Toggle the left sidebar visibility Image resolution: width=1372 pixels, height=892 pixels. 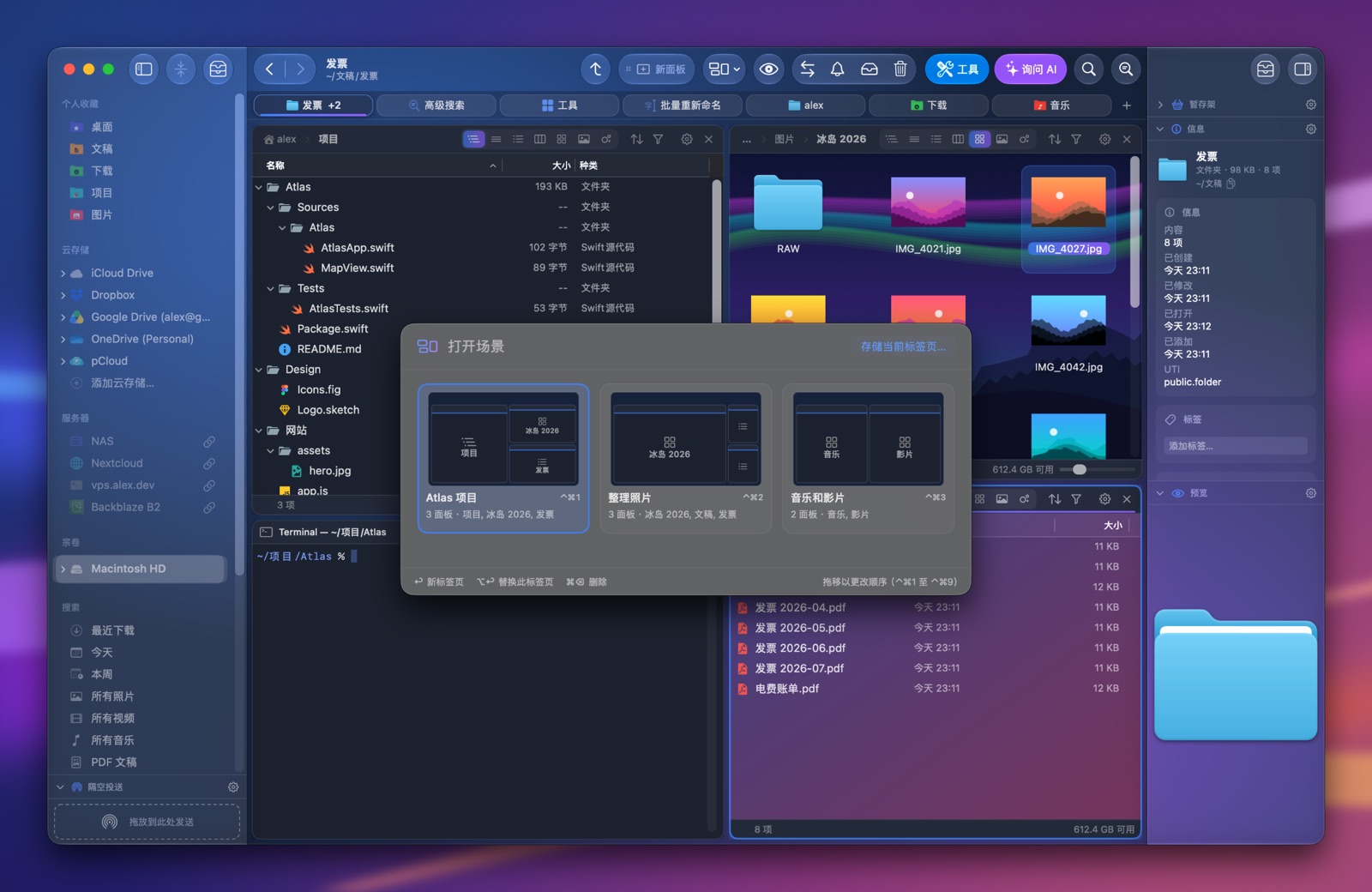(144, 69)
